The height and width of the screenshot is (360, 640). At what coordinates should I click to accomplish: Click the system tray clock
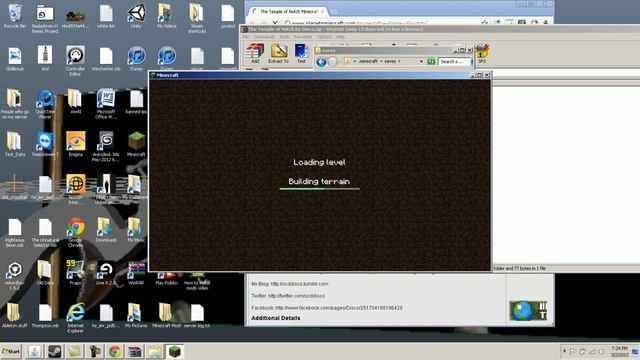[x=619, y=351]
